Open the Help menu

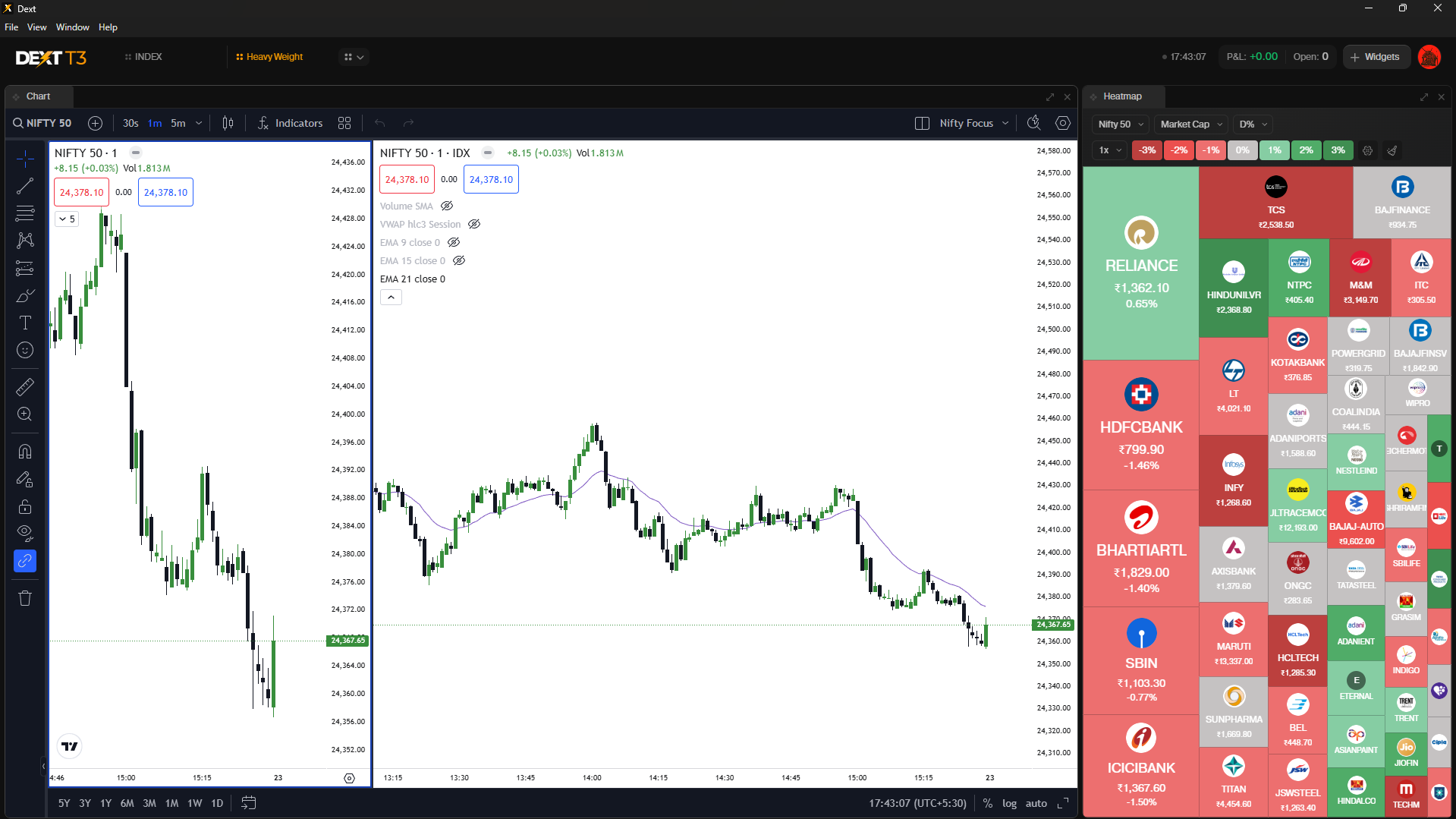[x=108, y=27]
